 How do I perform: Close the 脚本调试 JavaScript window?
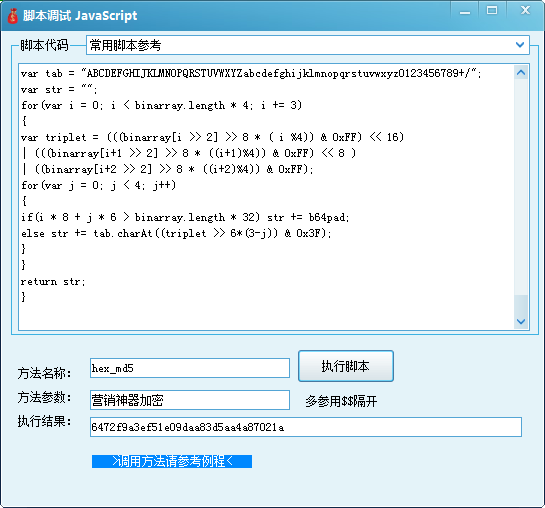[525, 10]
